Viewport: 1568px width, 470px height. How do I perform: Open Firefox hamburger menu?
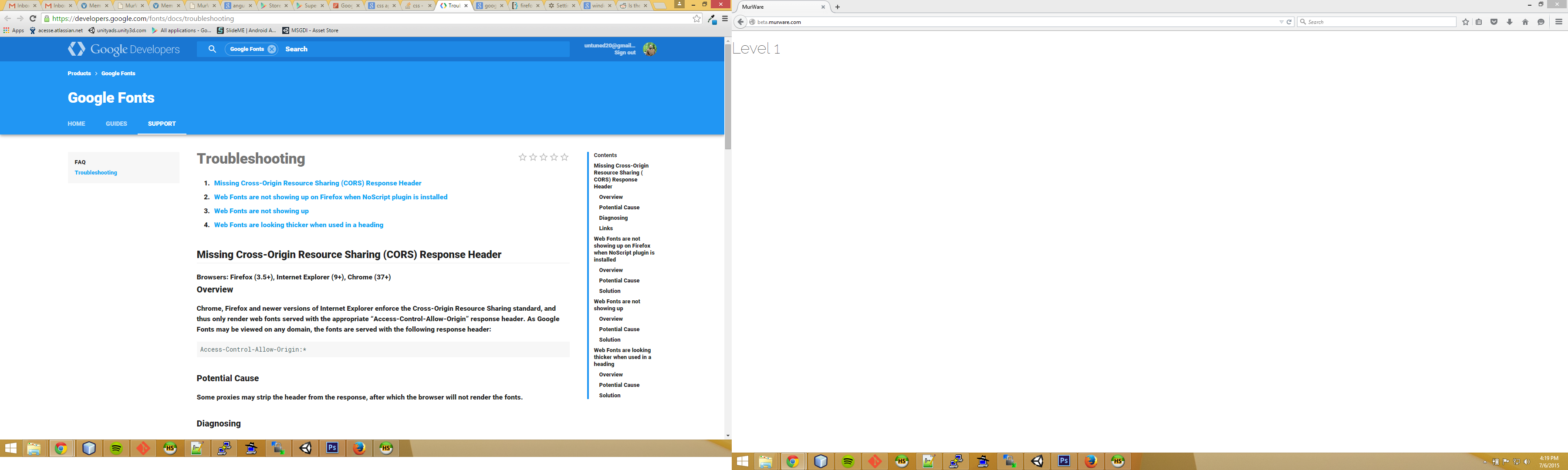tap(1559, 22)
